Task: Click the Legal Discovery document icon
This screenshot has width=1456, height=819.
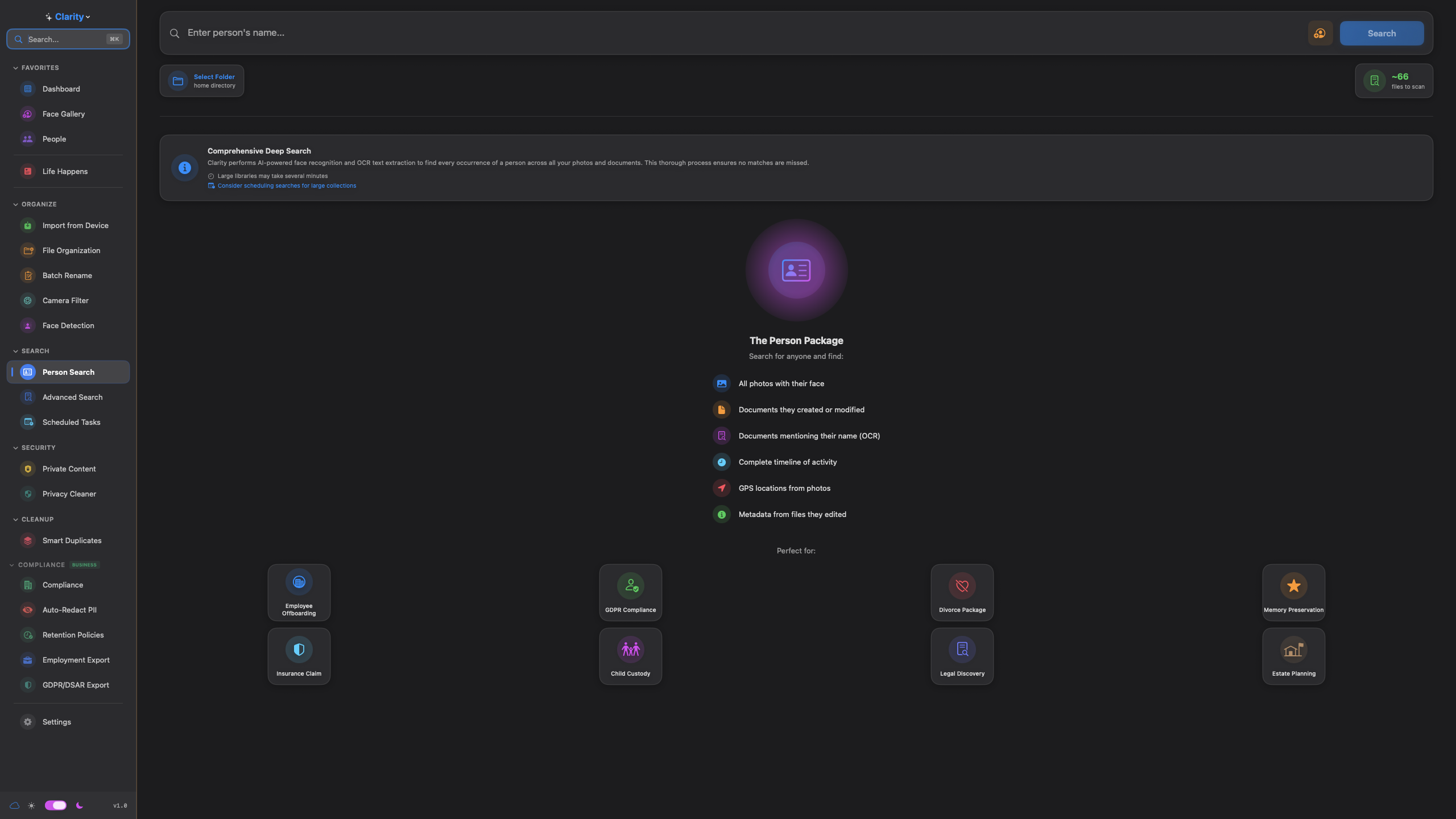Action: tap(962, 650)
